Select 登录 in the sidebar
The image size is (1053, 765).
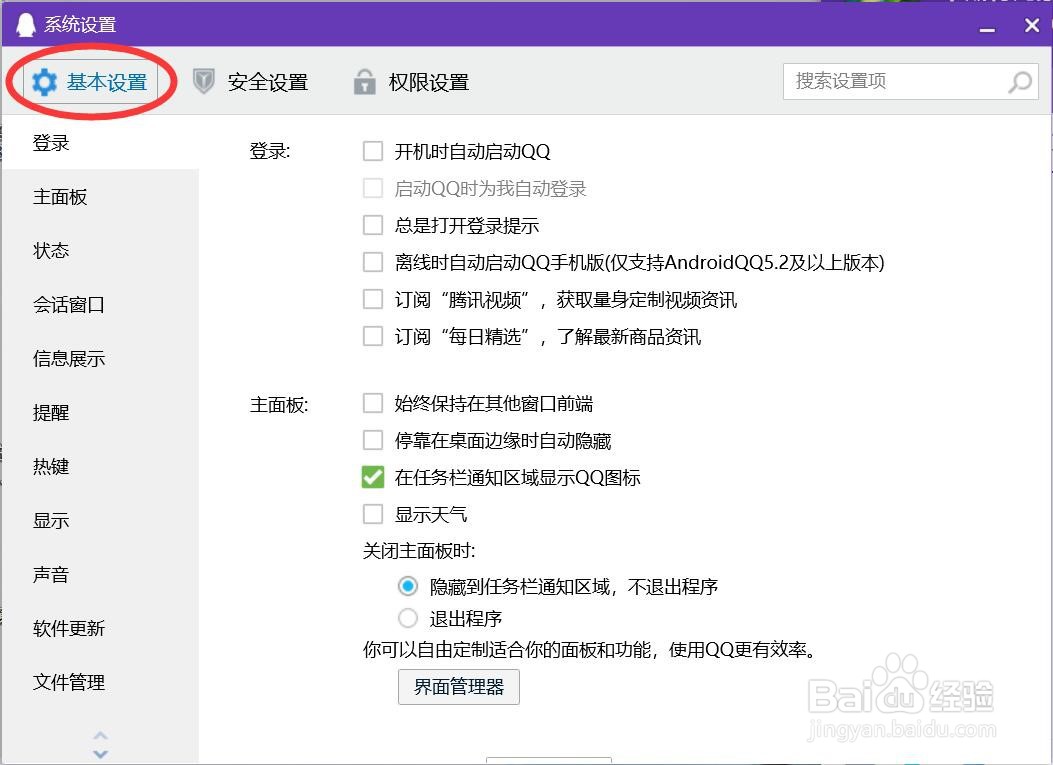tap(101, 142)
